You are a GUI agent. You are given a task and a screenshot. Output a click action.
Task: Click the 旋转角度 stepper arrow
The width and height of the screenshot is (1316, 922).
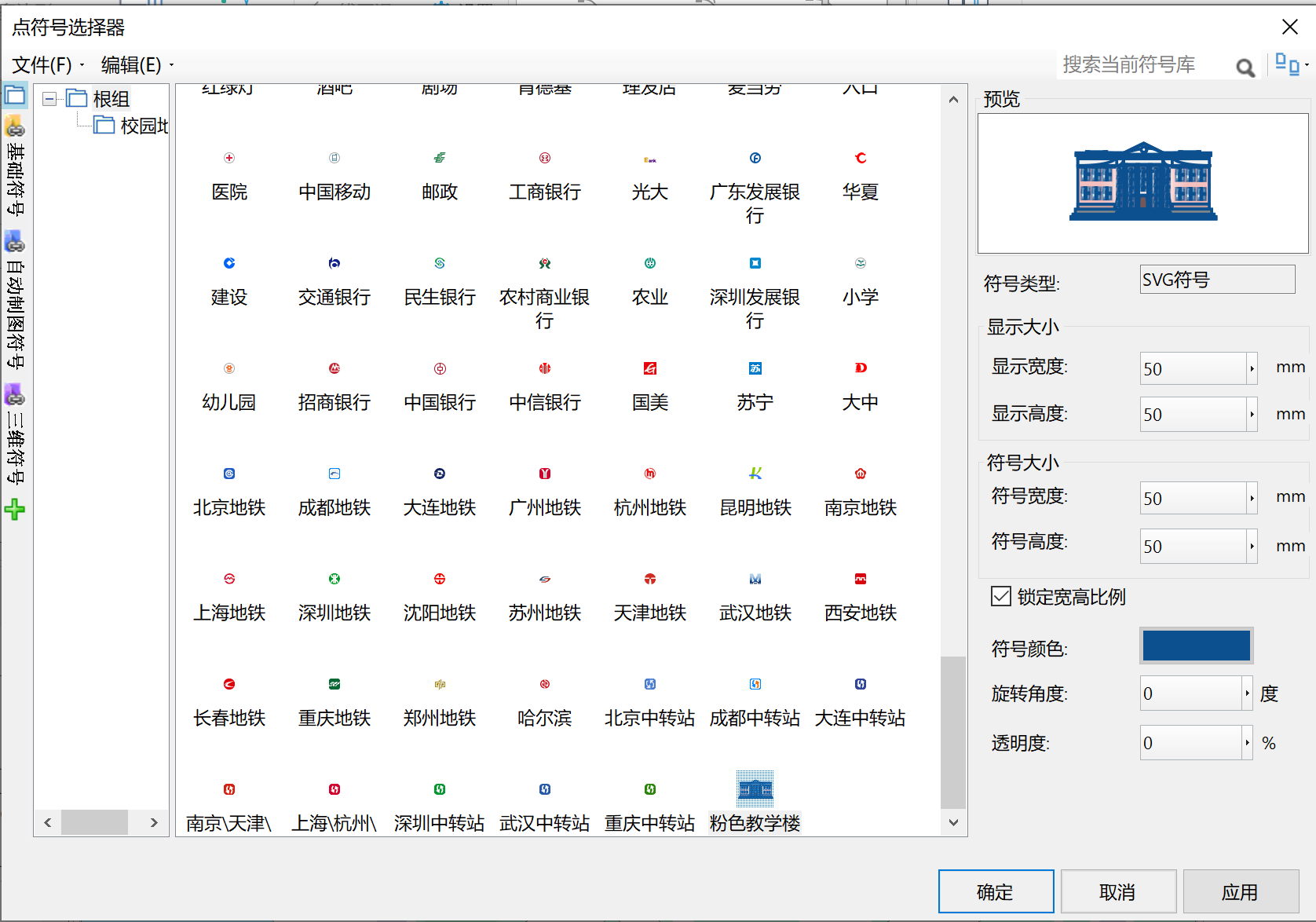1247,693
